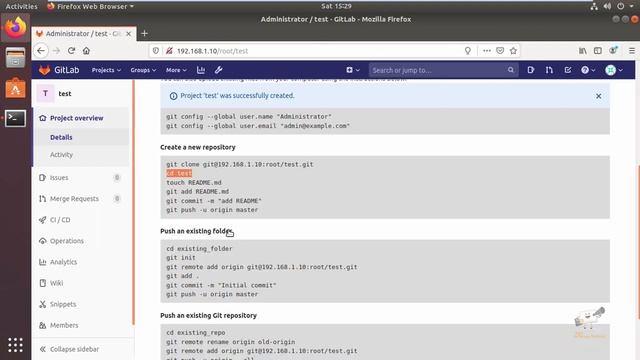The image size is (640, 360).
Task: Open Issues in project sidebar
Action: pos(59,178)
